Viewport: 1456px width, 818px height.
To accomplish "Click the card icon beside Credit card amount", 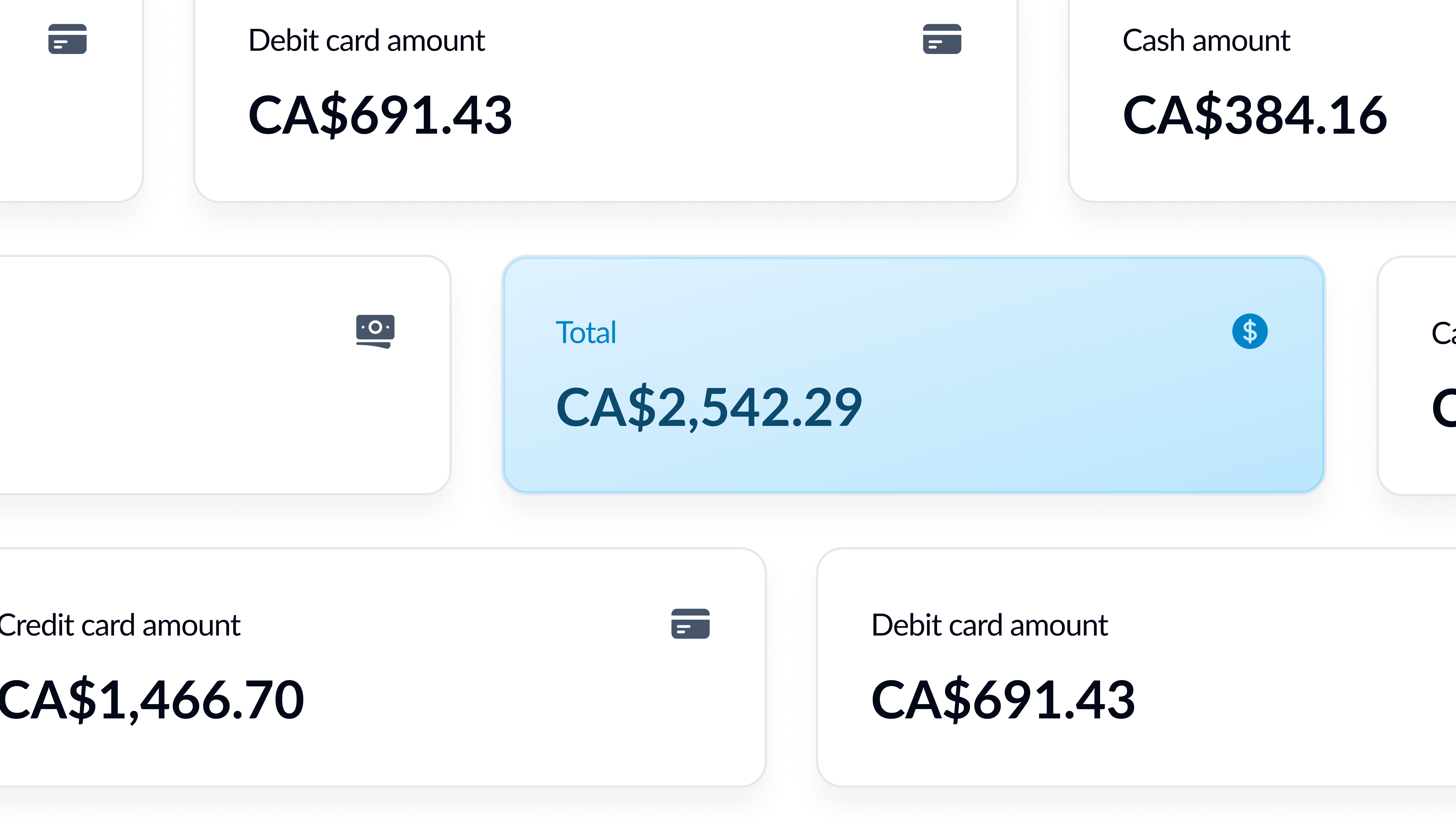I will (x=690, y=624).
